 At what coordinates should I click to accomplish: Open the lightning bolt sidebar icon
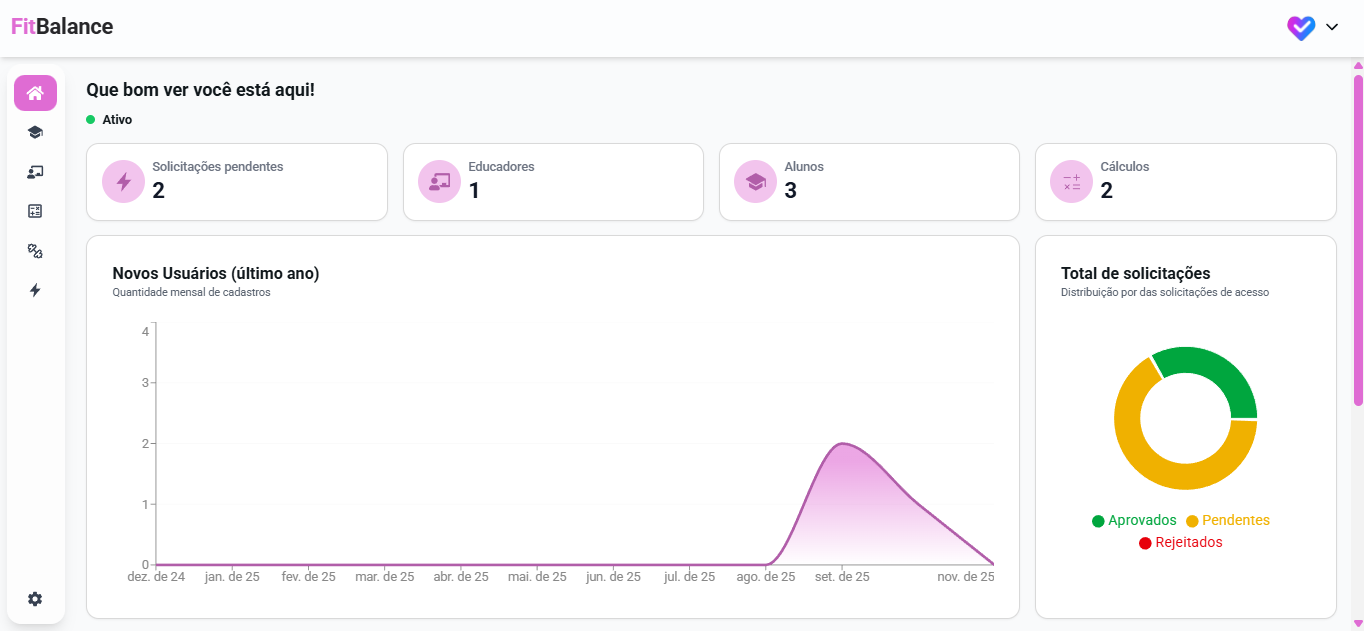(35, 290)
